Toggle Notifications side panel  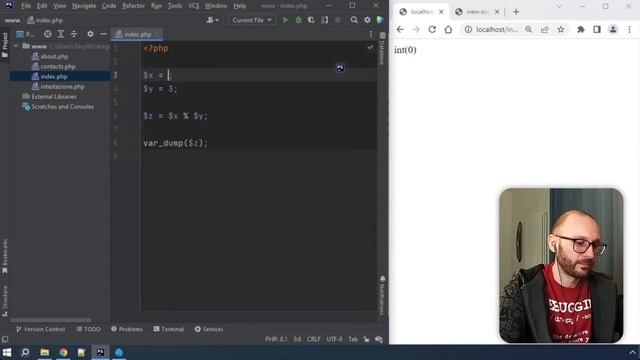pyautogui.click(x=382, y=295)
